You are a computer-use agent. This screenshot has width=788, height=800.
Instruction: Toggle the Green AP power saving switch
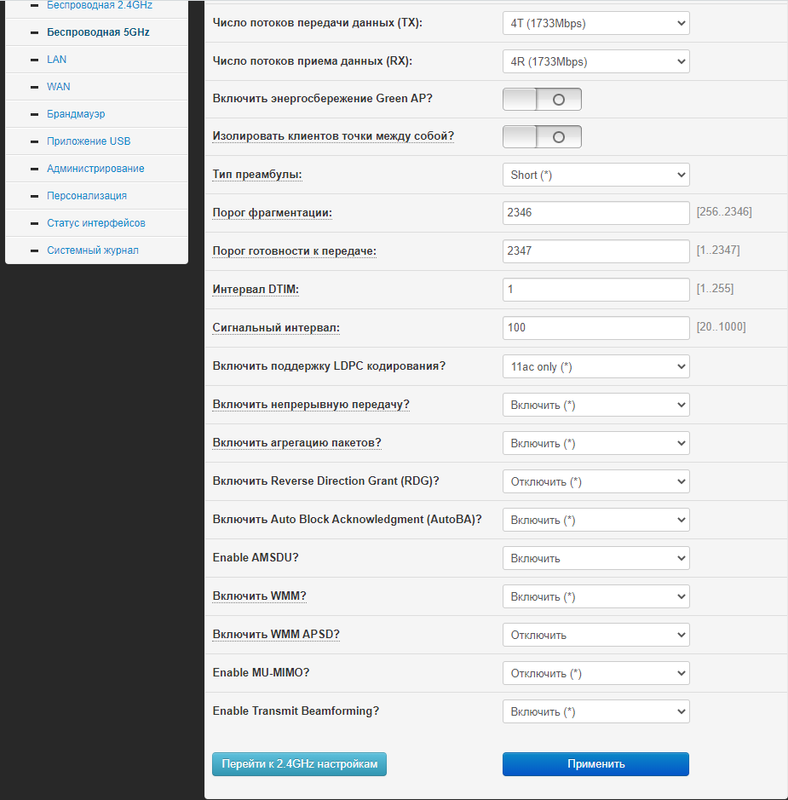click(542, 99)
